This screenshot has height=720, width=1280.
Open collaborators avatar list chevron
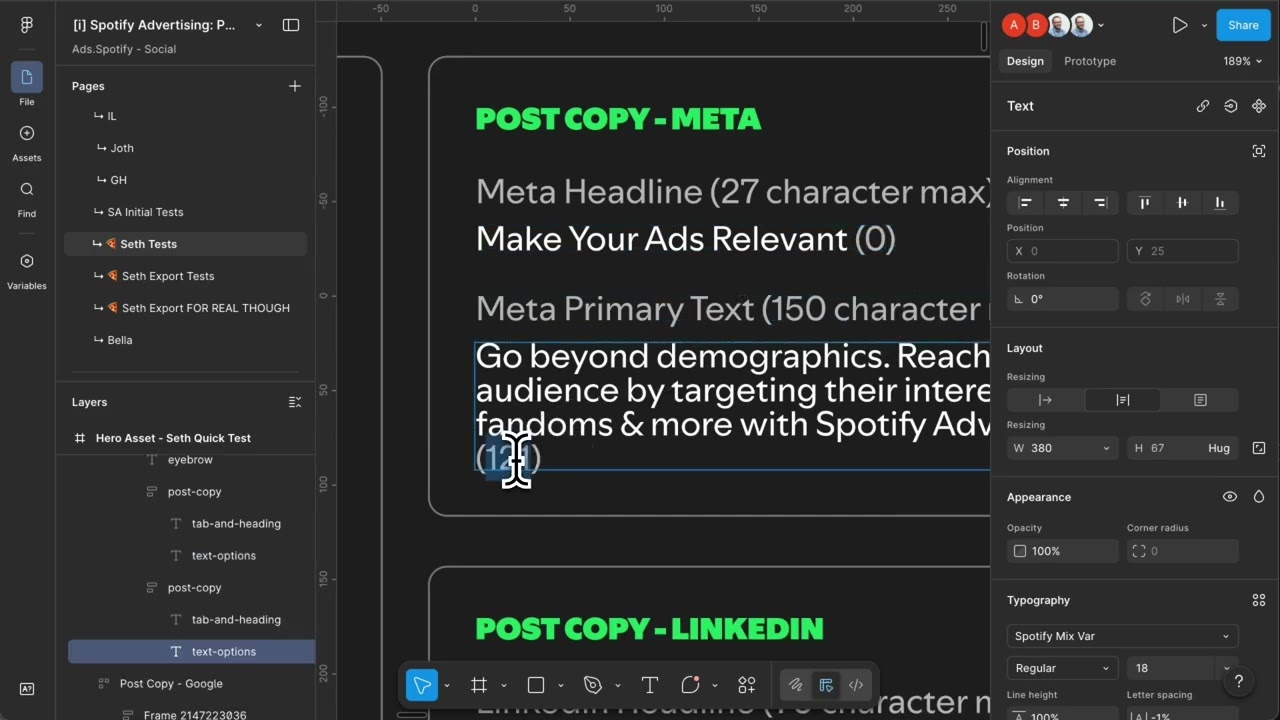coord(1101,26)
